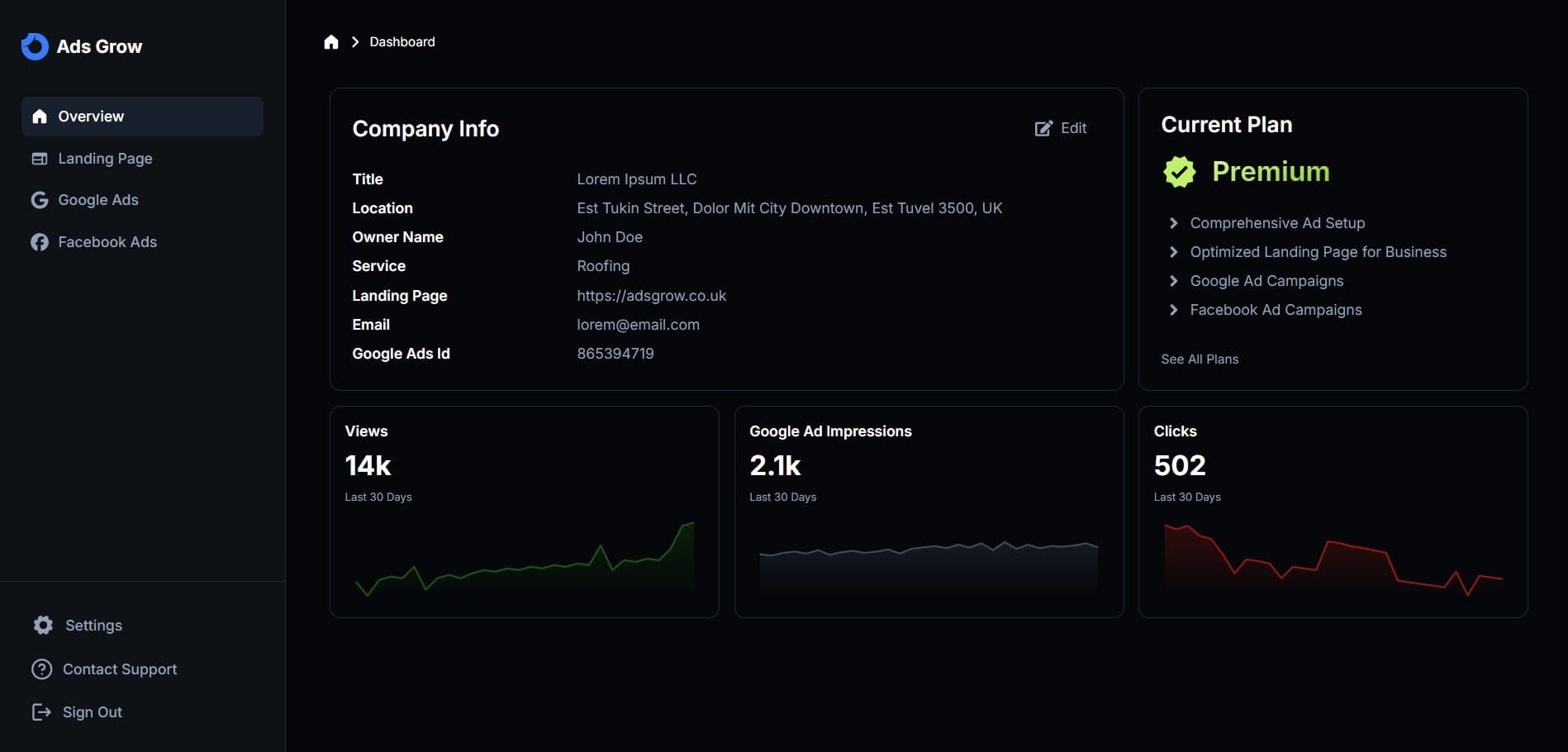Click the landing page URL adsgrow.co.uk
Image resolution: width=1568 pixels, height=752 pixels.
[x=651, y=295]
